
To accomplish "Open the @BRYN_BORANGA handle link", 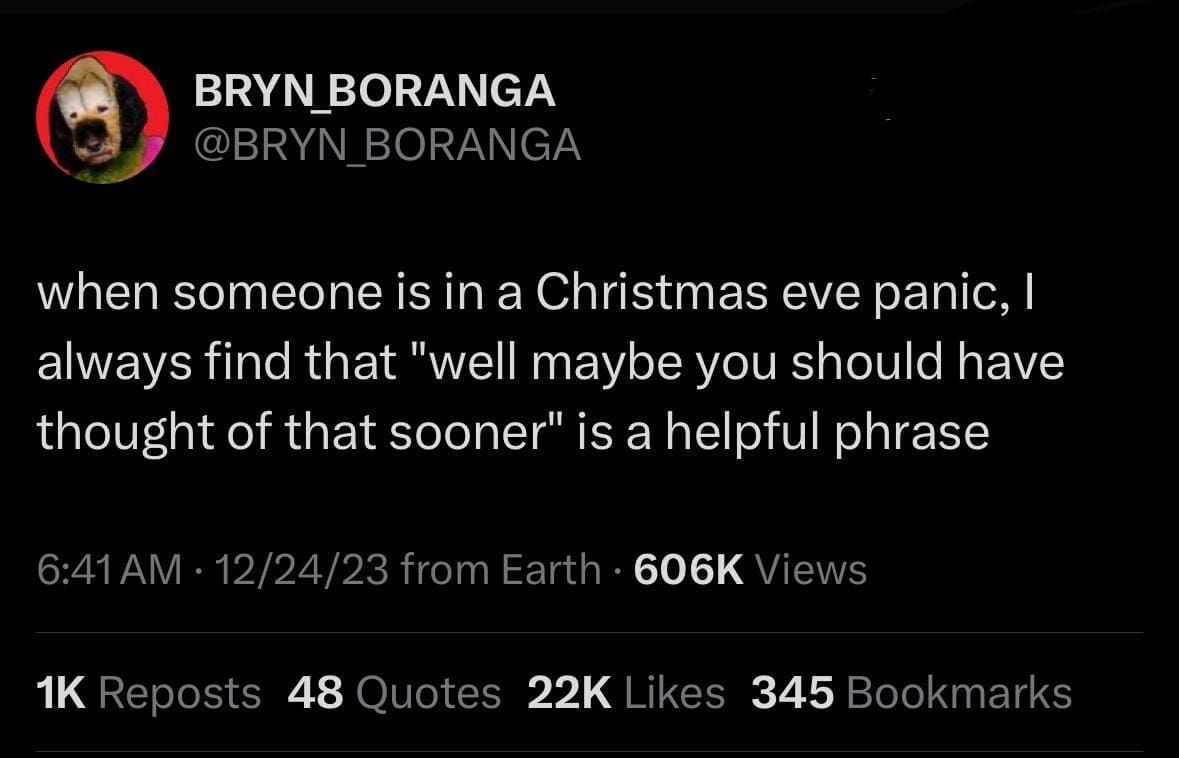I will point(386,145).
